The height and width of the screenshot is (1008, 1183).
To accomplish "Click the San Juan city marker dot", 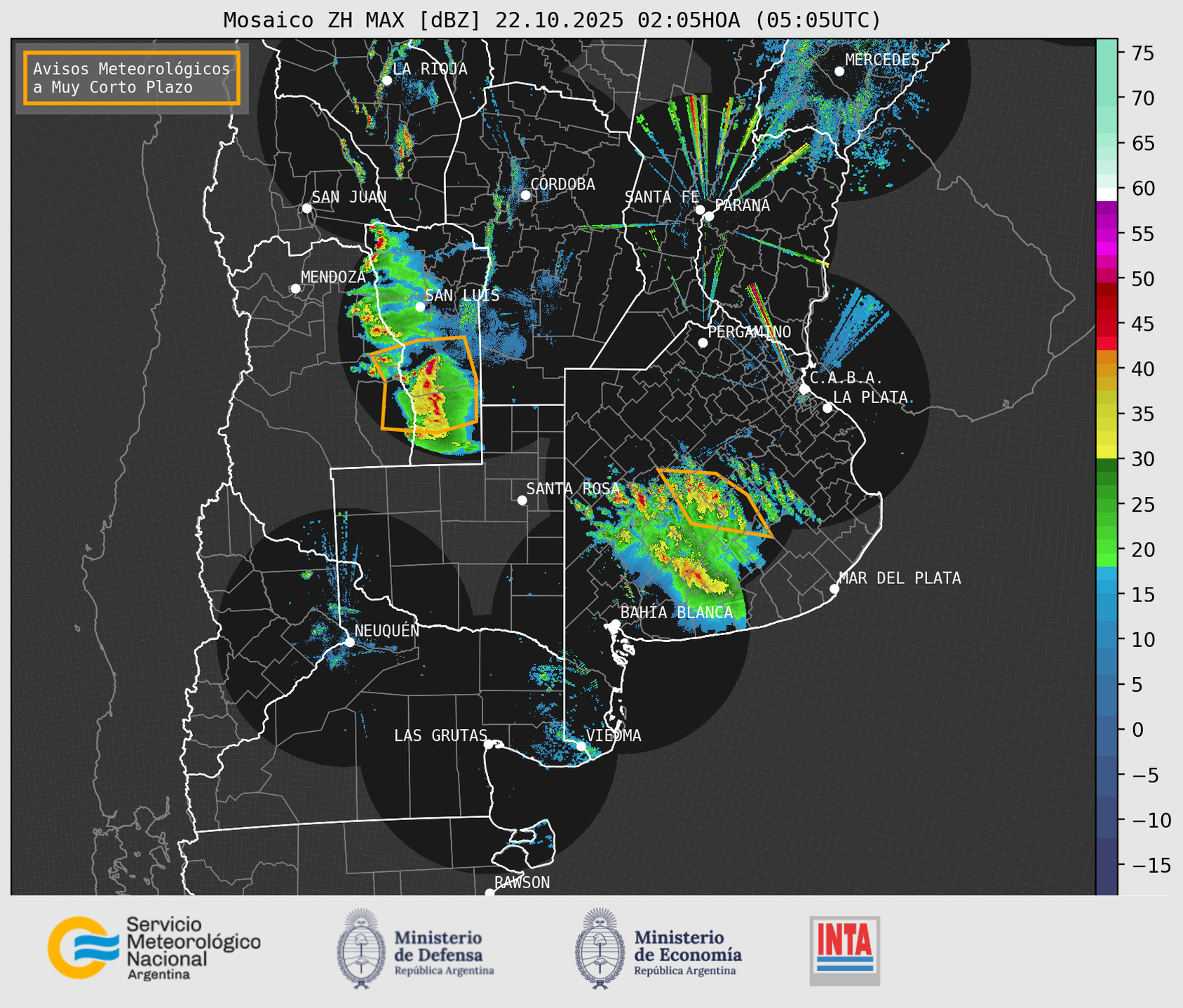I will pos(306,208).
